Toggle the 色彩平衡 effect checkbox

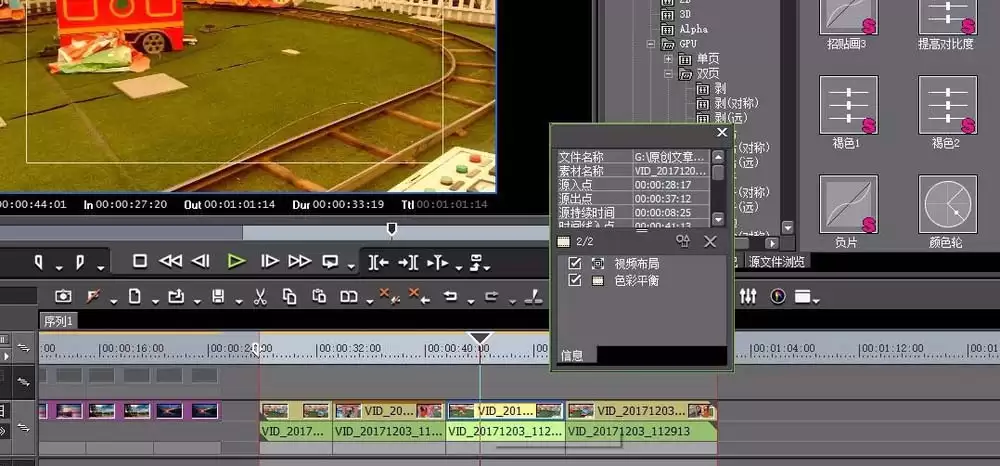[x=575, y=280]
